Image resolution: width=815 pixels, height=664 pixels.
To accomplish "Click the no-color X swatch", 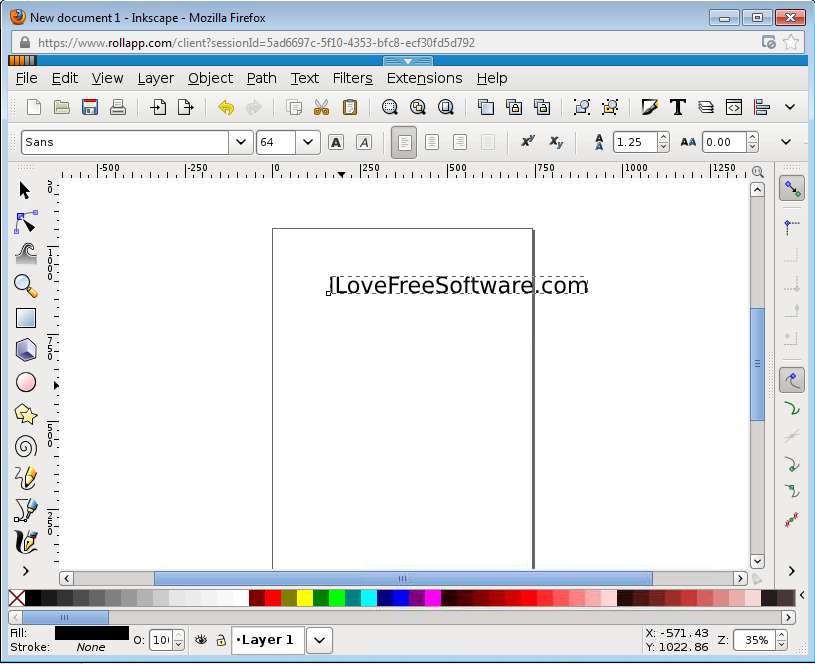I will point(17,598).
